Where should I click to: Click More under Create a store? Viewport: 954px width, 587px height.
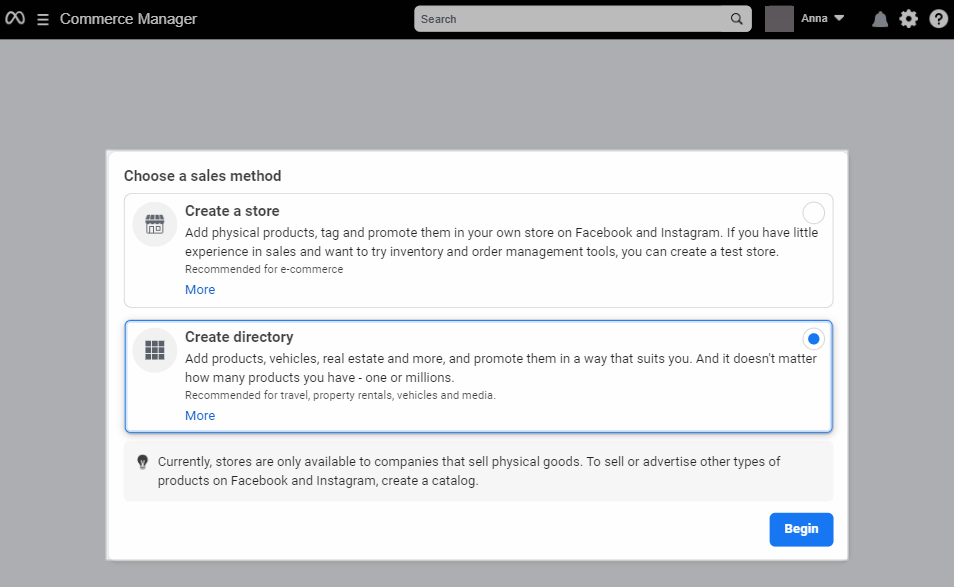tap(200, 290)
